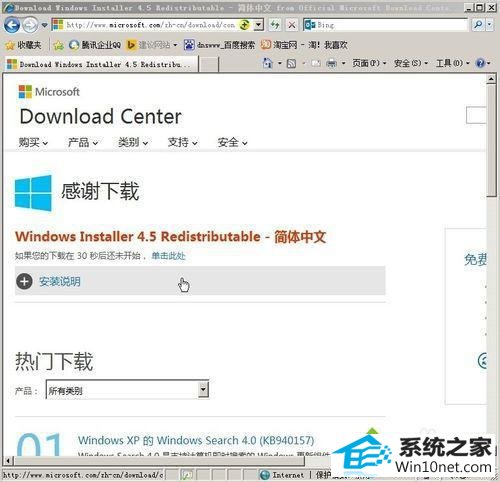Image resolution: width=500 pixels, height=482 pixels.
Task: Click the Microsoft logo on the page
Action: pos(49,92)
